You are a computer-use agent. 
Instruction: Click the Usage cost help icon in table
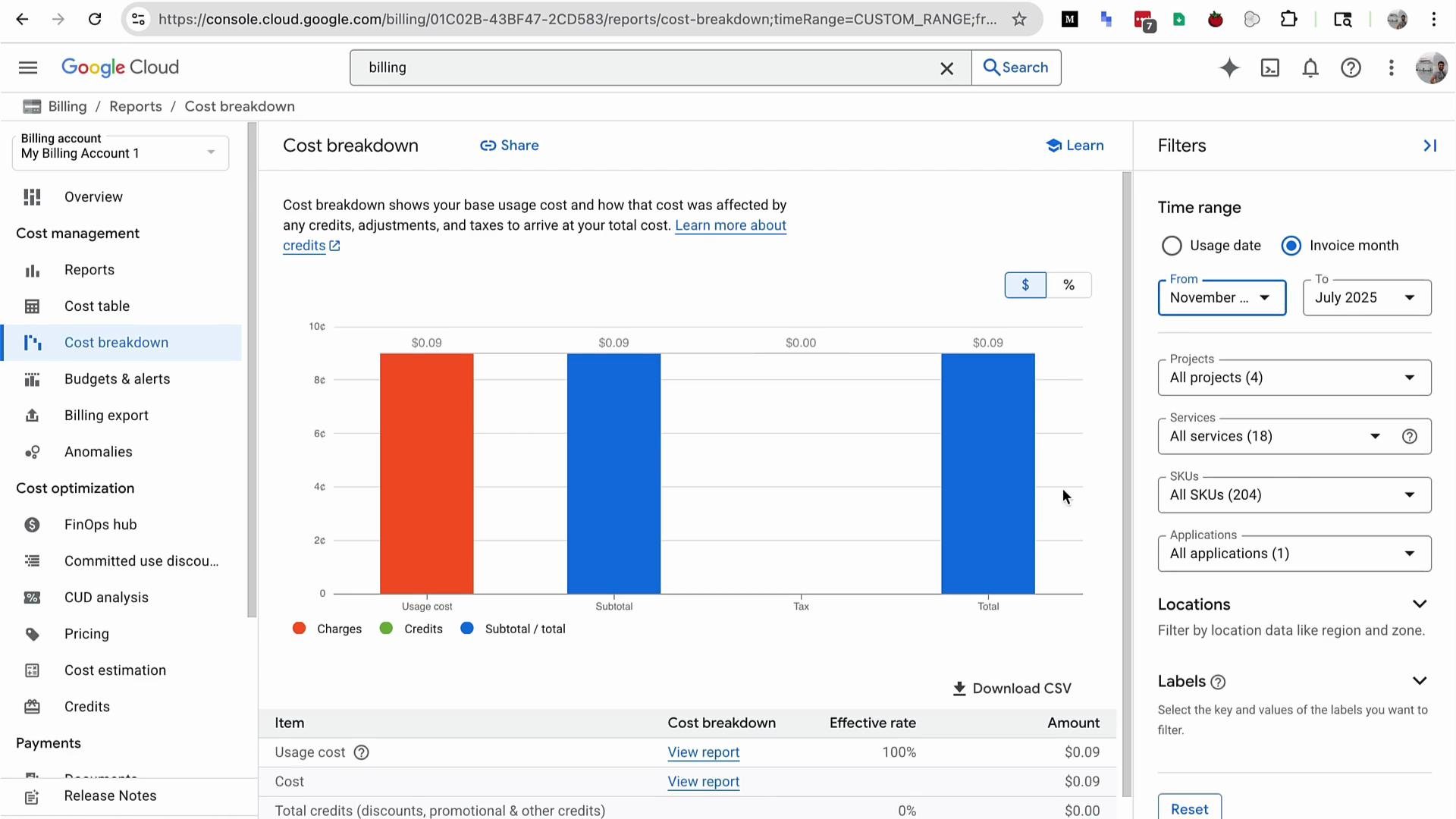click(362, 753)
